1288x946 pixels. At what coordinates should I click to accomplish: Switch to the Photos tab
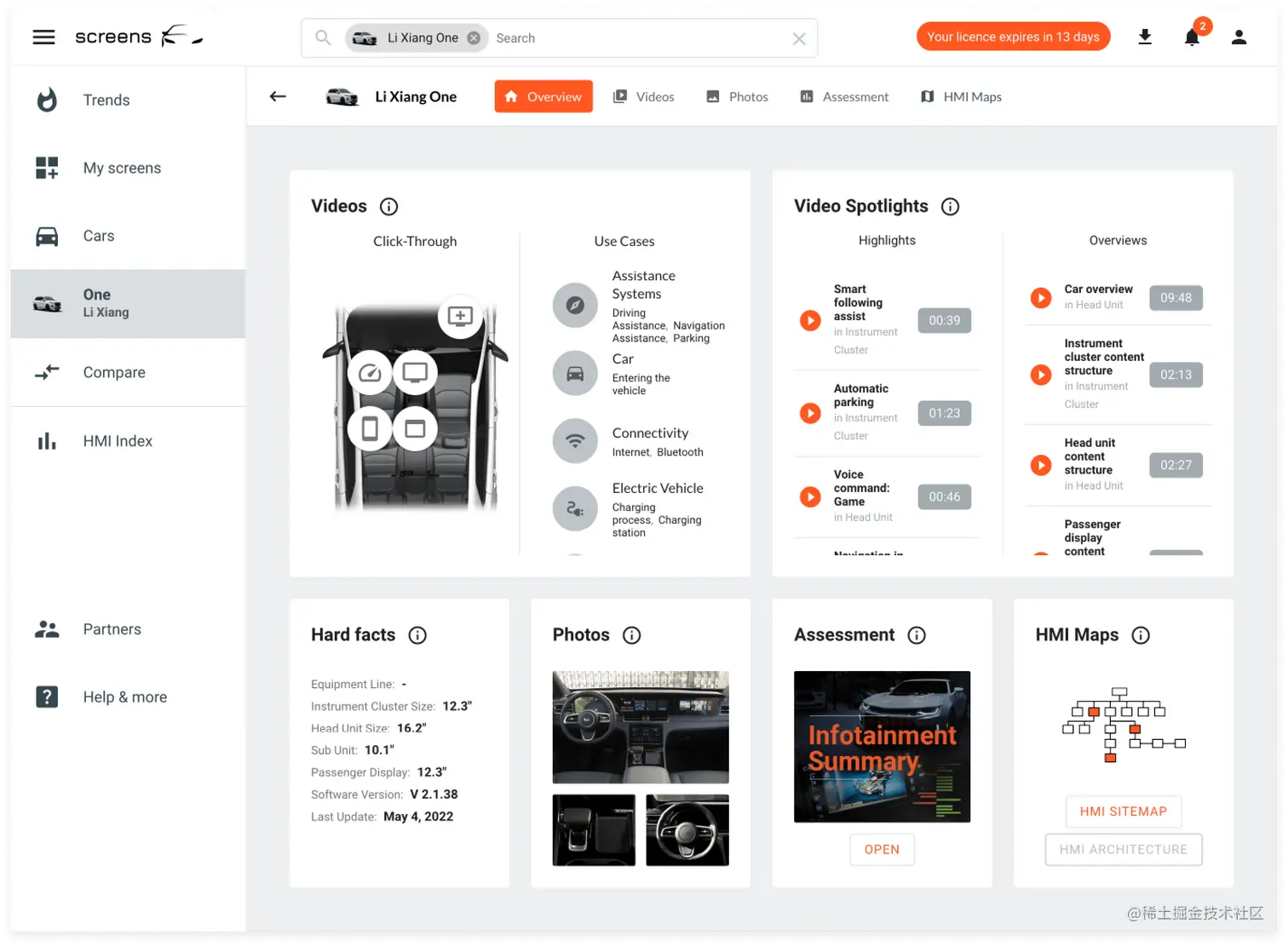point(737,97)
